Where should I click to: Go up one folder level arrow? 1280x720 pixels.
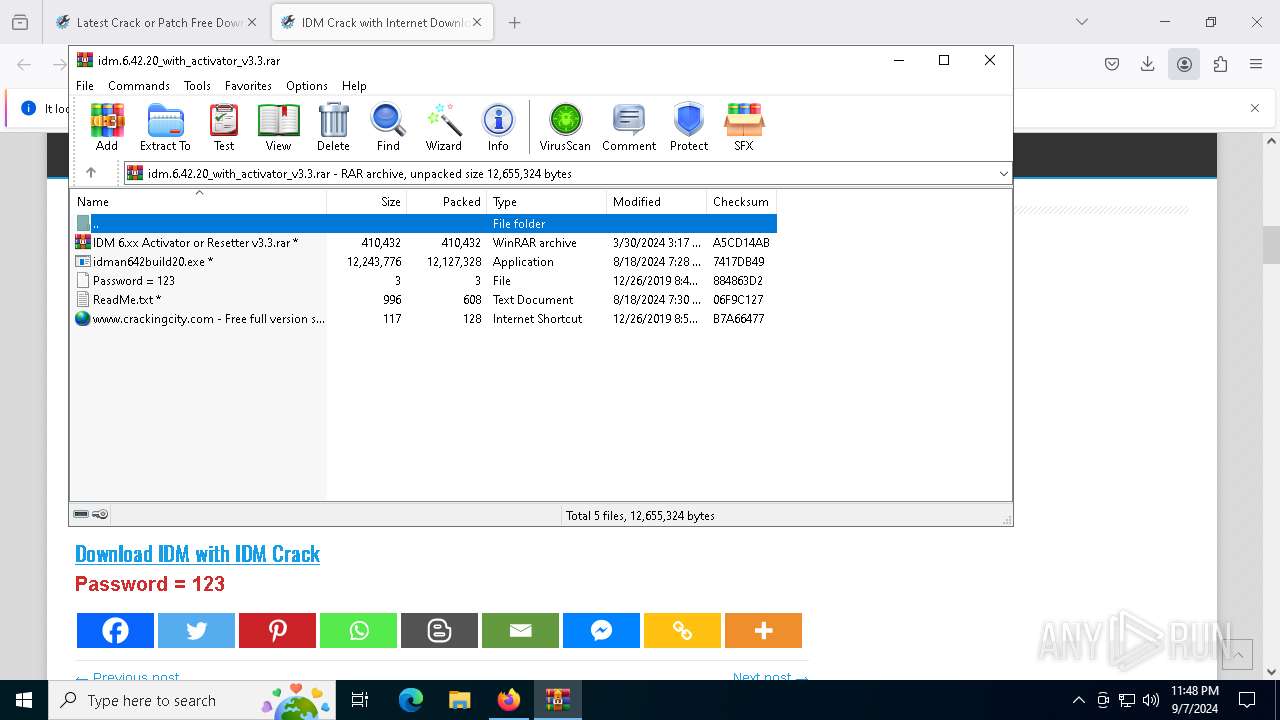pyautogui.click(x=91, y=173)
